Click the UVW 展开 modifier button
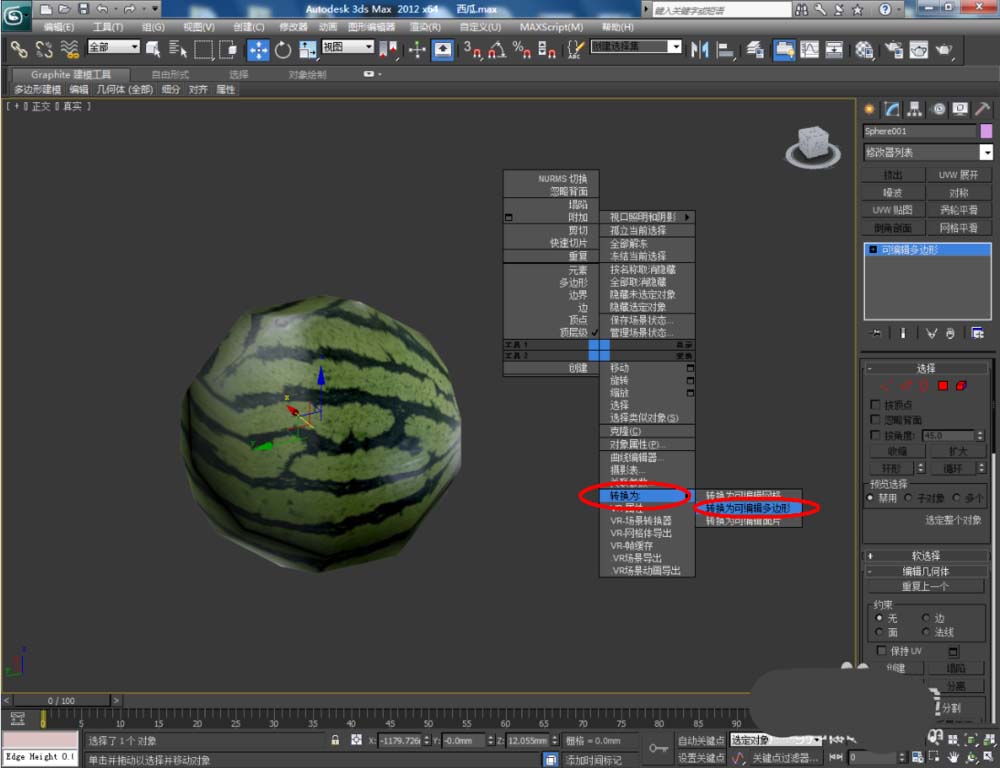This screenshot has width=1000, height=768. [x=958, y=175]
